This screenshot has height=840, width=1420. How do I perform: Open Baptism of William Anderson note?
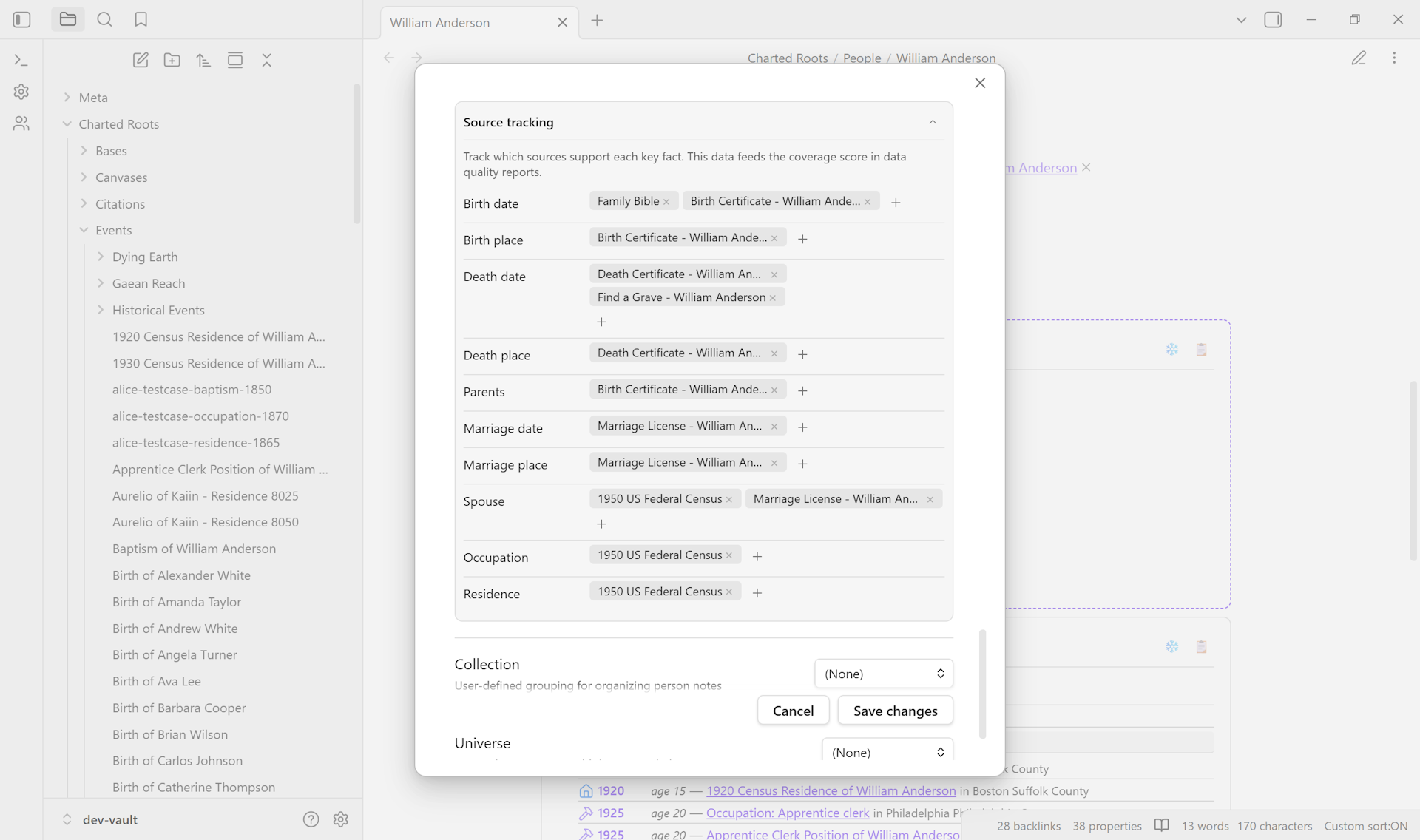[194, 549]
